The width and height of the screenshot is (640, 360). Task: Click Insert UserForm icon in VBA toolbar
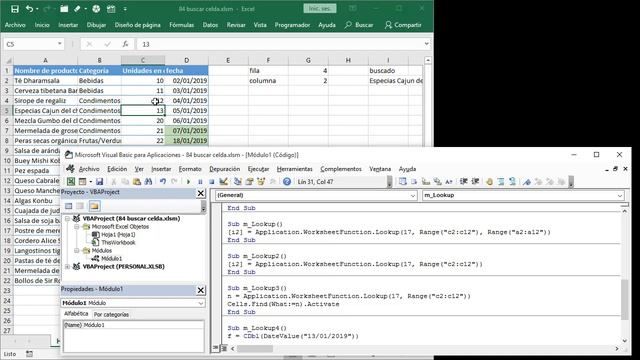pyautogui.click(x=82, y=182)
